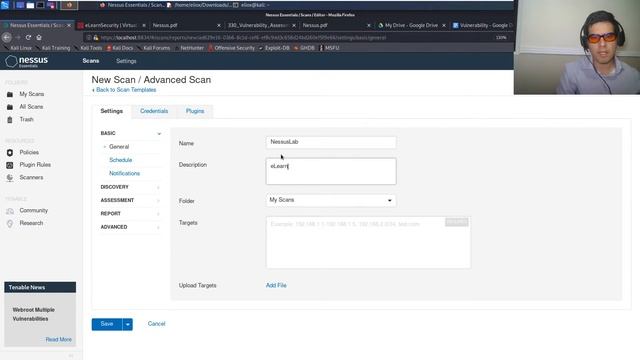Open Webroot Multiple Vulnerabilities news item

[x=33, y=314]
